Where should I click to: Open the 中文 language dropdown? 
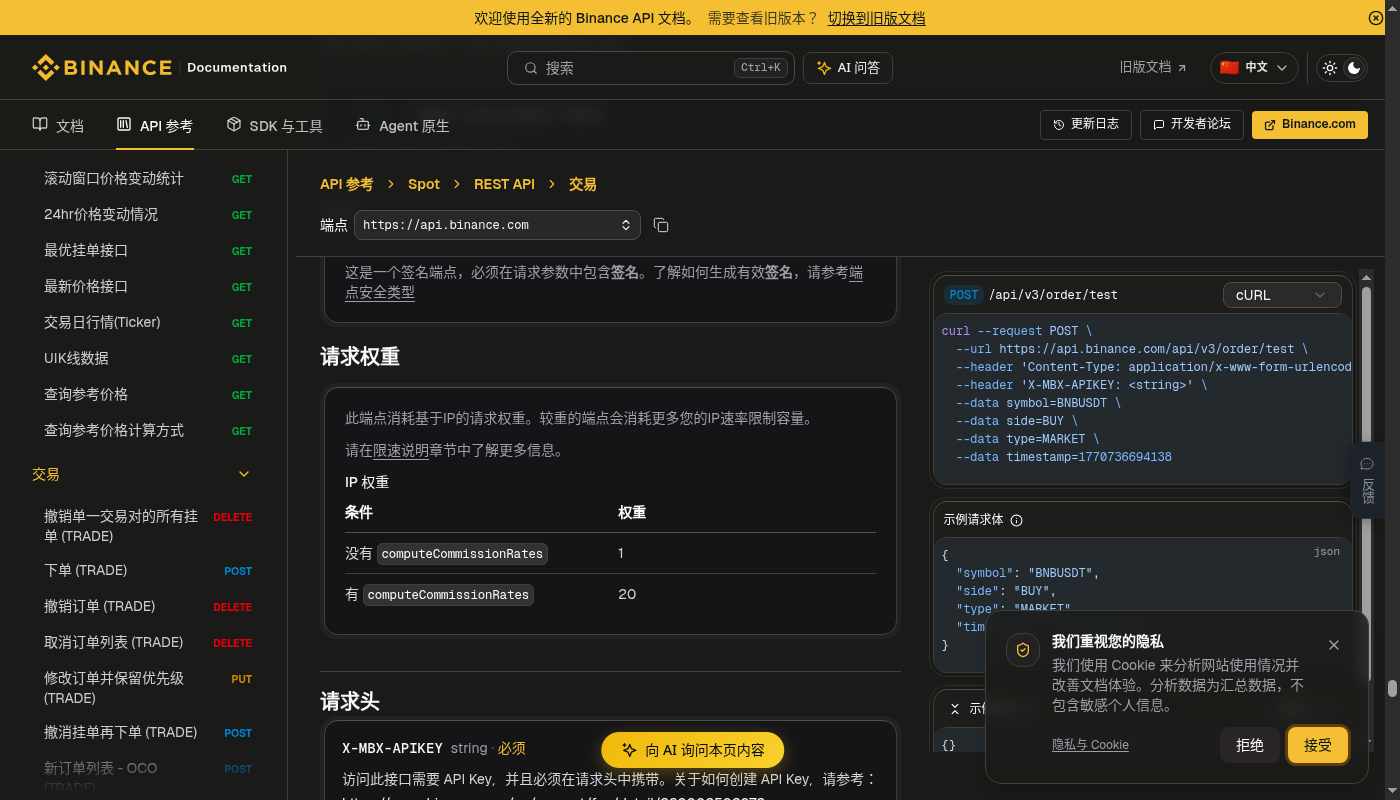point(1254,68)
